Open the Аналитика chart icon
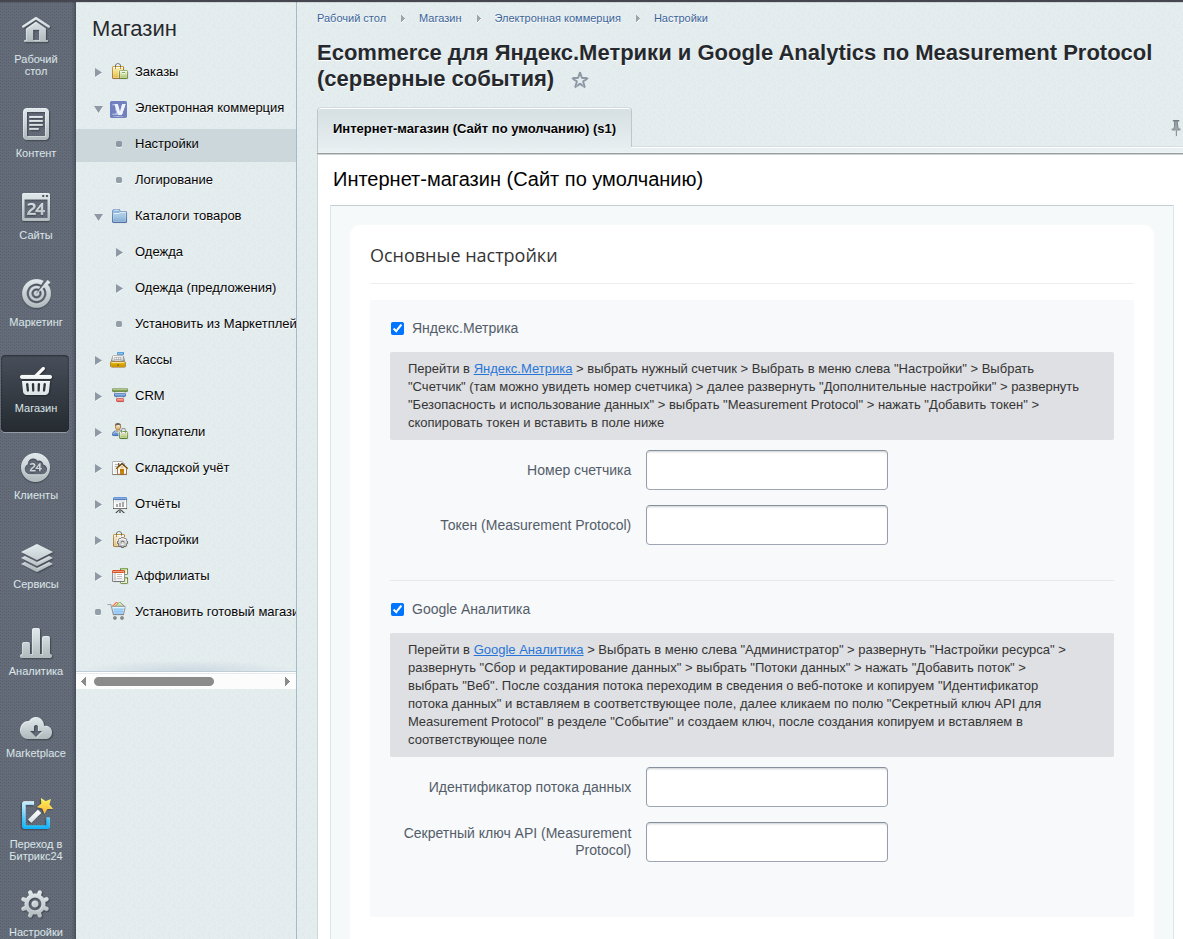Image resolution: width=1183 pixels, height=939 pixels. 35,643
